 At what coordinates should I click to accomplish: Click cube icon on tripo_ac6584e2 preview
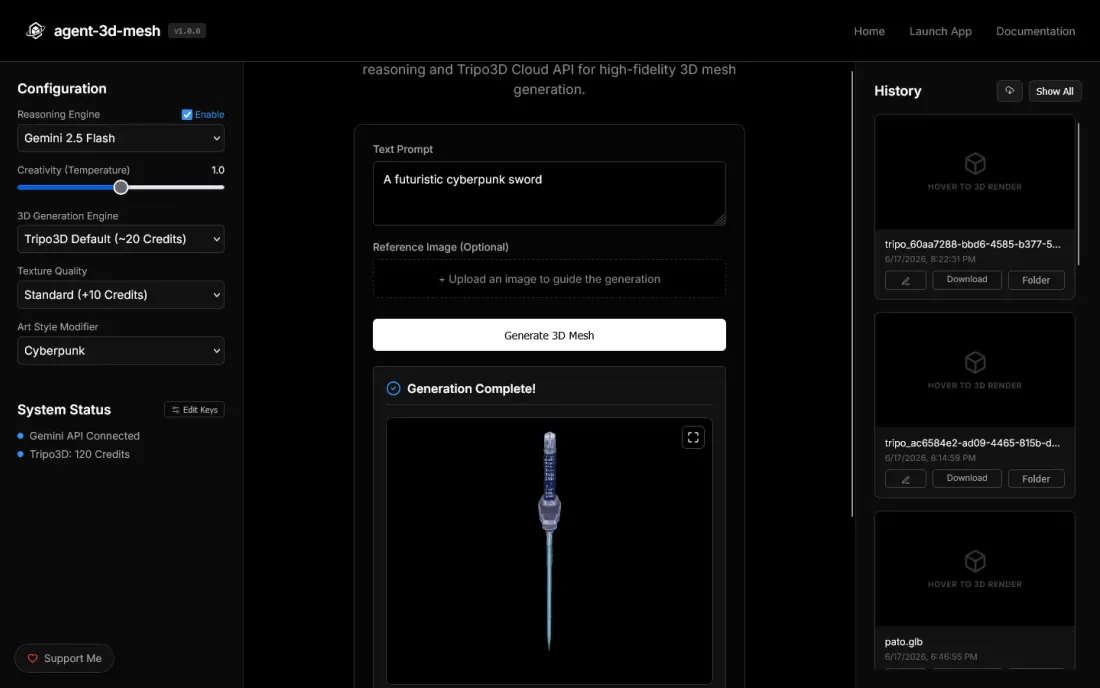pyautogui.click(x=975, y=362)
